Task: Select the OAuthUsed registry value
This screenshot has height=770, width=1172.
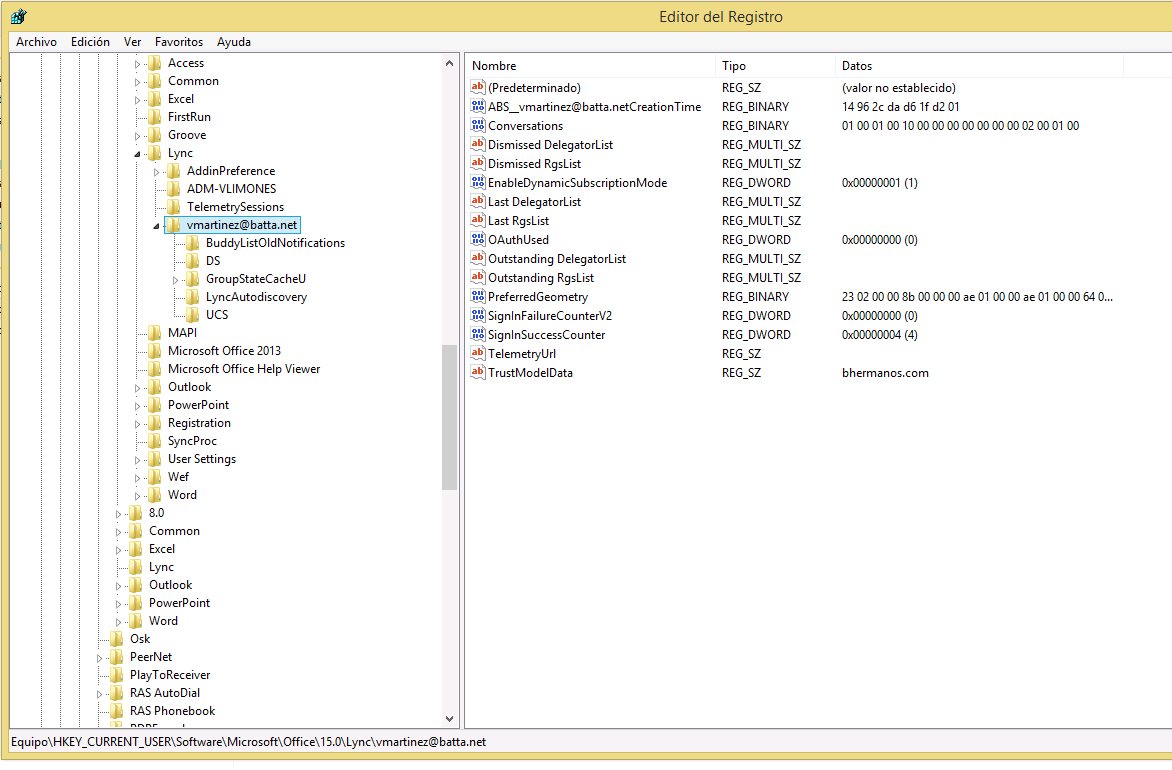Action: [x=518, y=240]
